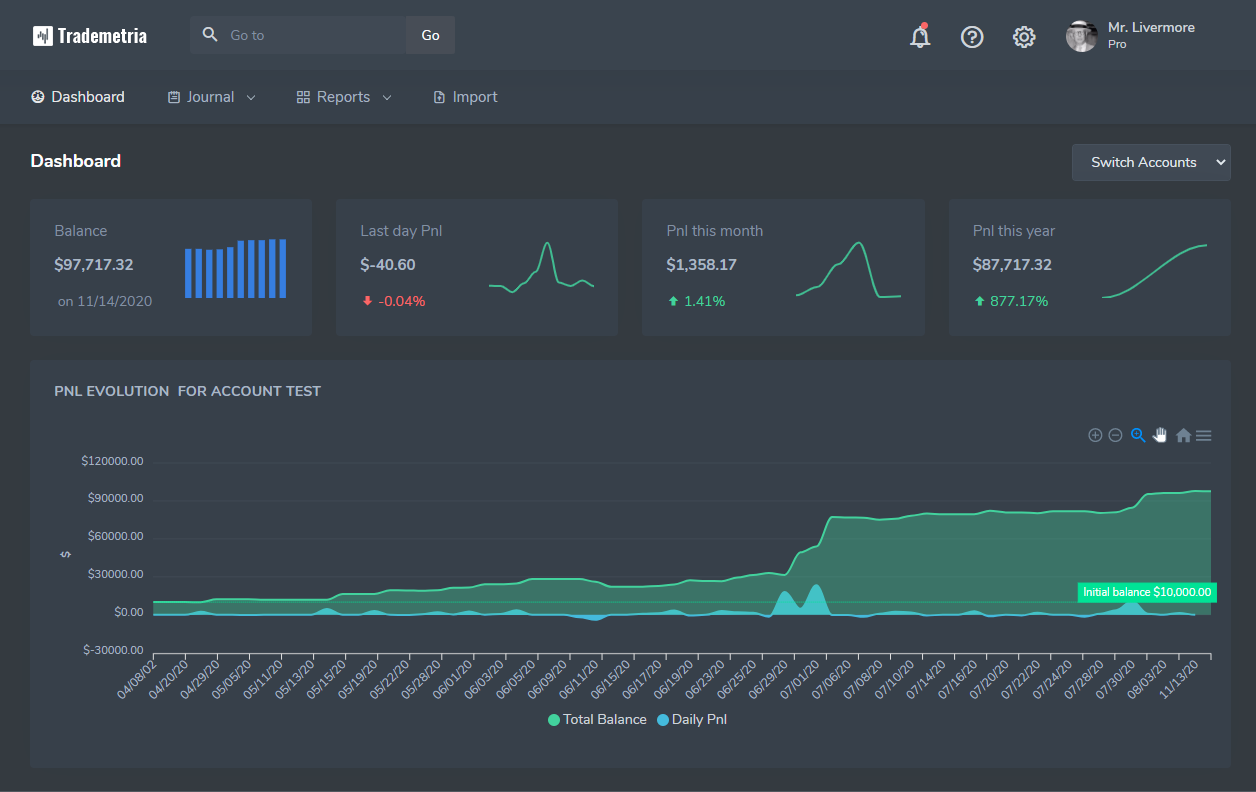The width and height of the screenshot is (1256, 792).
Task: Open settings gear icon
Action: [1024, 37]
